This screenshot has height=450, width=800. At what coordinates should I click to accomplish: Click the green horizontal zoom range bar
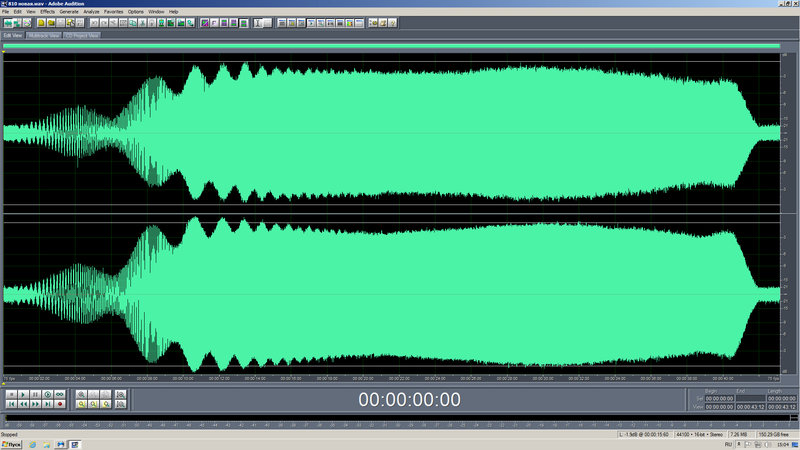391,46
